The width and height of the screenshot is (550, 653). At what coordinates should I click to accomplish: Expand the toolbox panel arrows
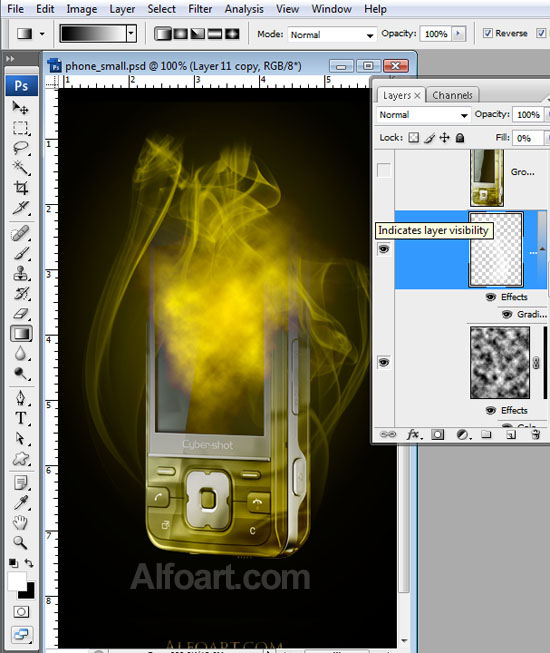10,59
